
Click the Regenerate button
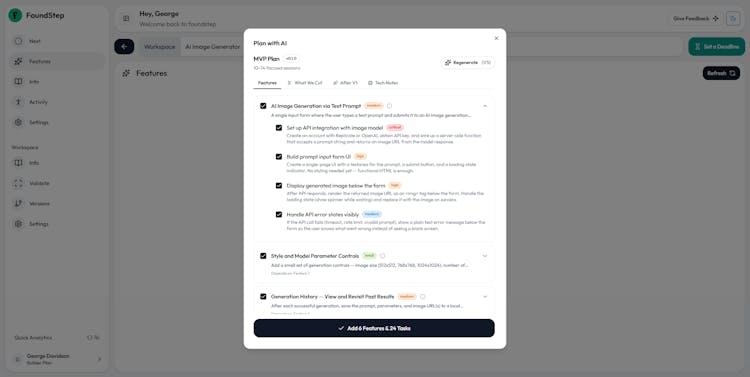coord(468,63)
